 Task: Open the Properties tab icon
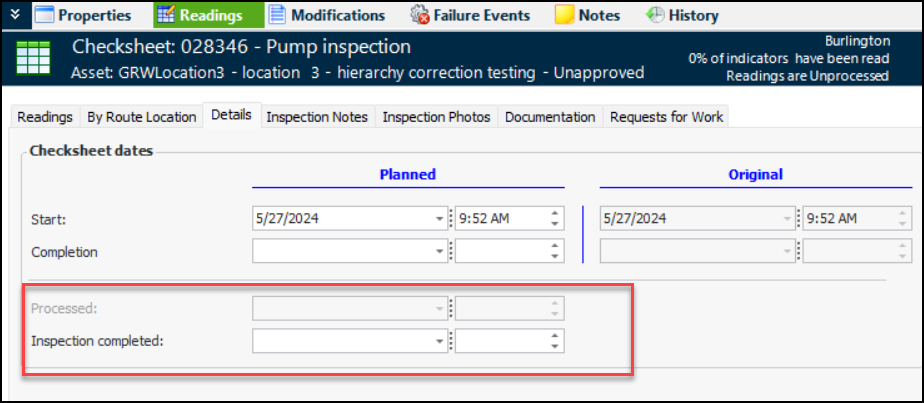tap(44, 15)
